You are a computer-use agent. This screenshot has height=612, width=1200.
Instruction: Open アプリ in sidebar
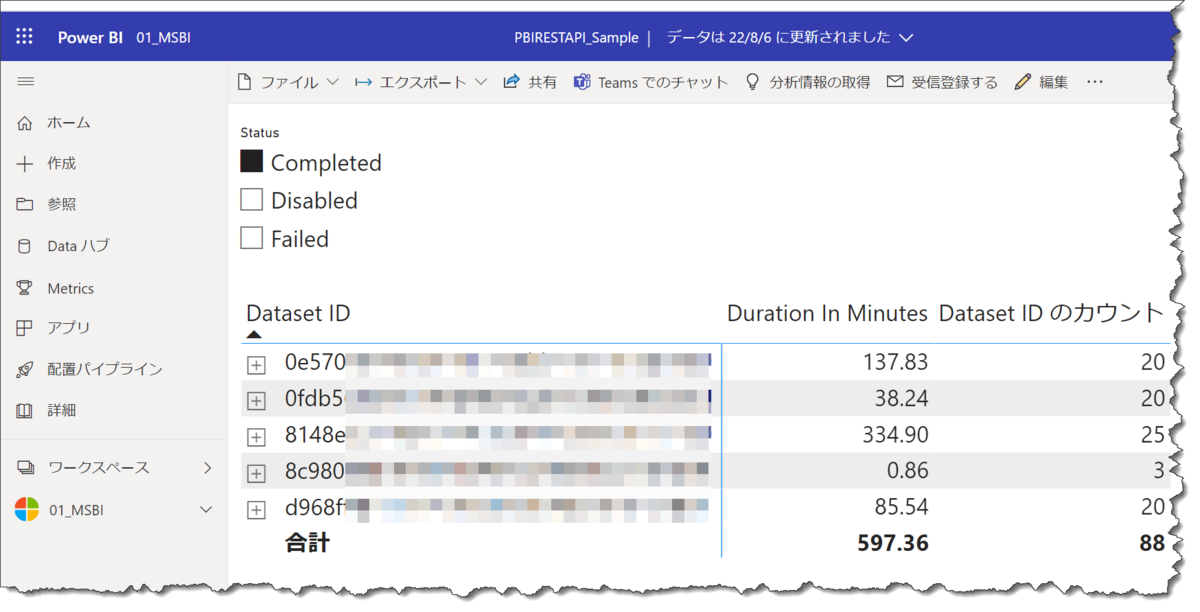[x=69, y=328]
